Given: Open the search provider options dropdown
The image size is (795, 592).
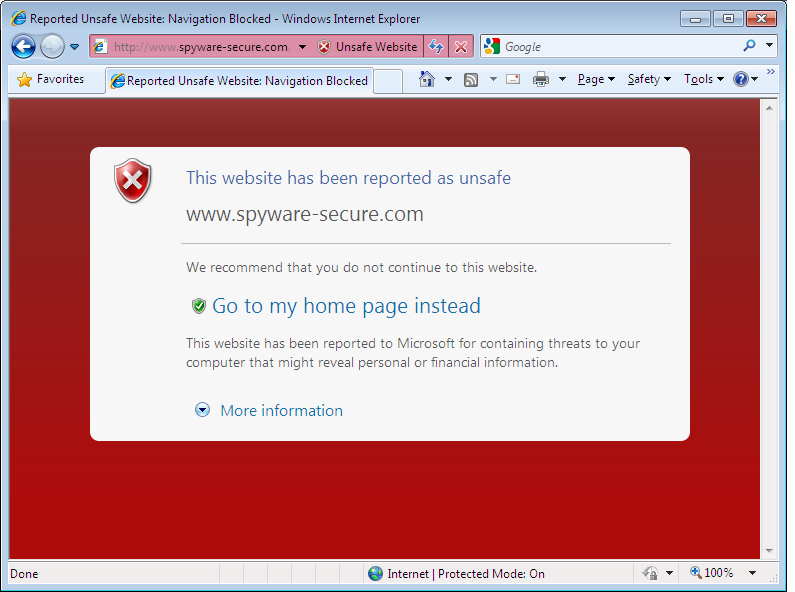Looking at the screenshot, I should [x=770, y=46].
